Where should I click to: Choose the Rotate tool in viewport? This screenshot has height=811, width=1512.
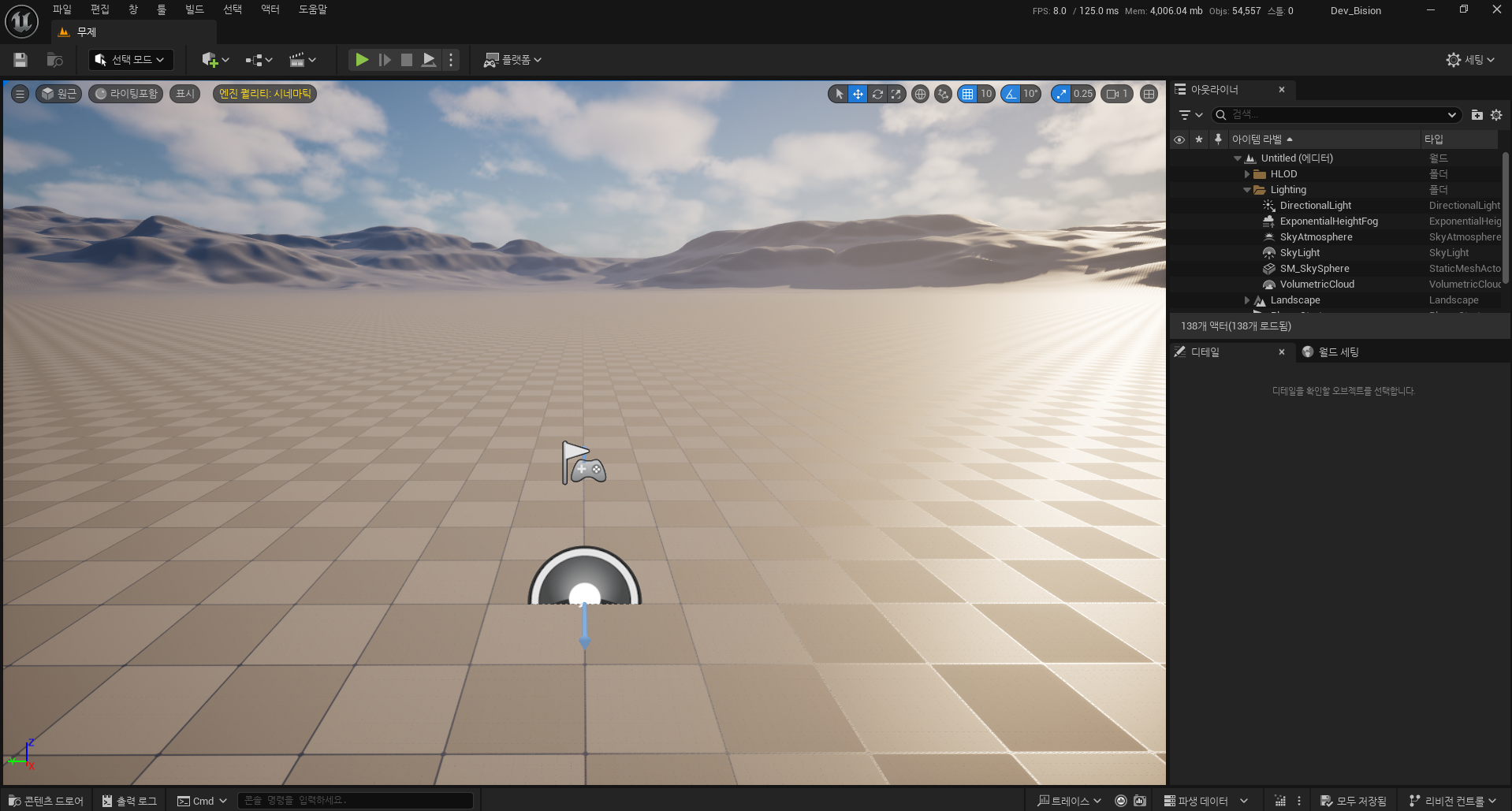[877, 94]
